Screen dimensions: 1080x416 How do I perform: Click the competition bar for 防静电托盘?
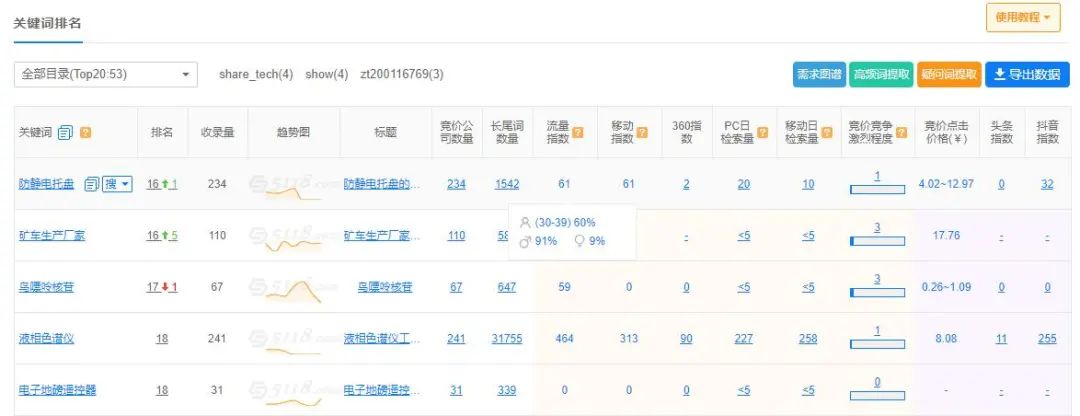point(878,189)
